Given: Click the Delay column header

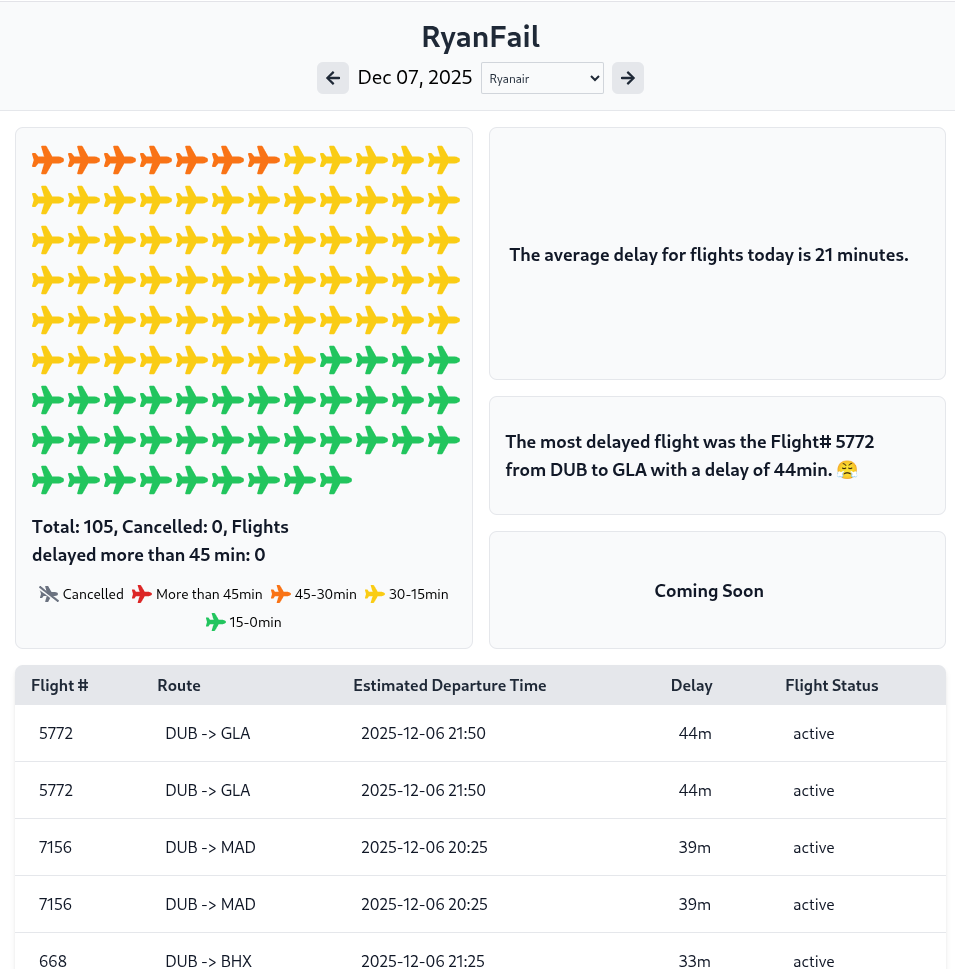Looking at the screenshot, I should pos(692,685).
